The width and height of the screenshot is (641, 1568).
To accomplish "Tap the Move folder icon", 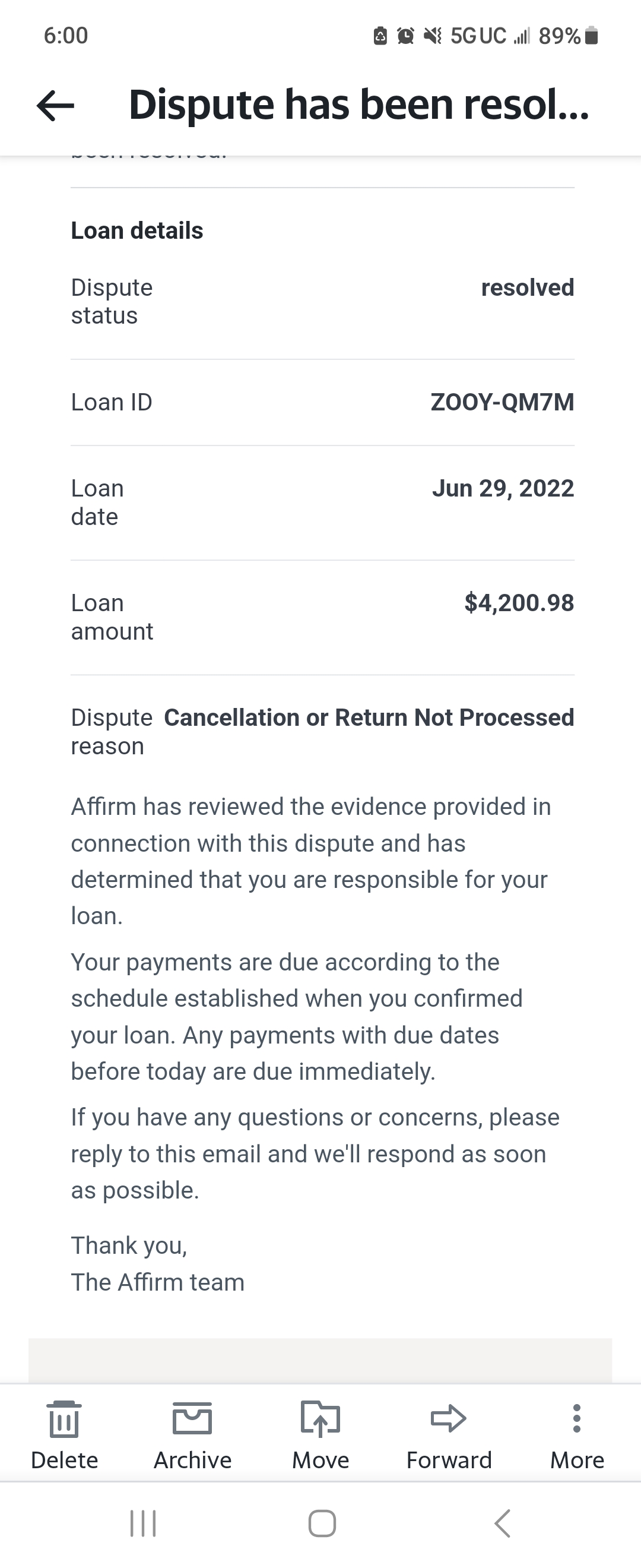I will [x=320, y=1418].
